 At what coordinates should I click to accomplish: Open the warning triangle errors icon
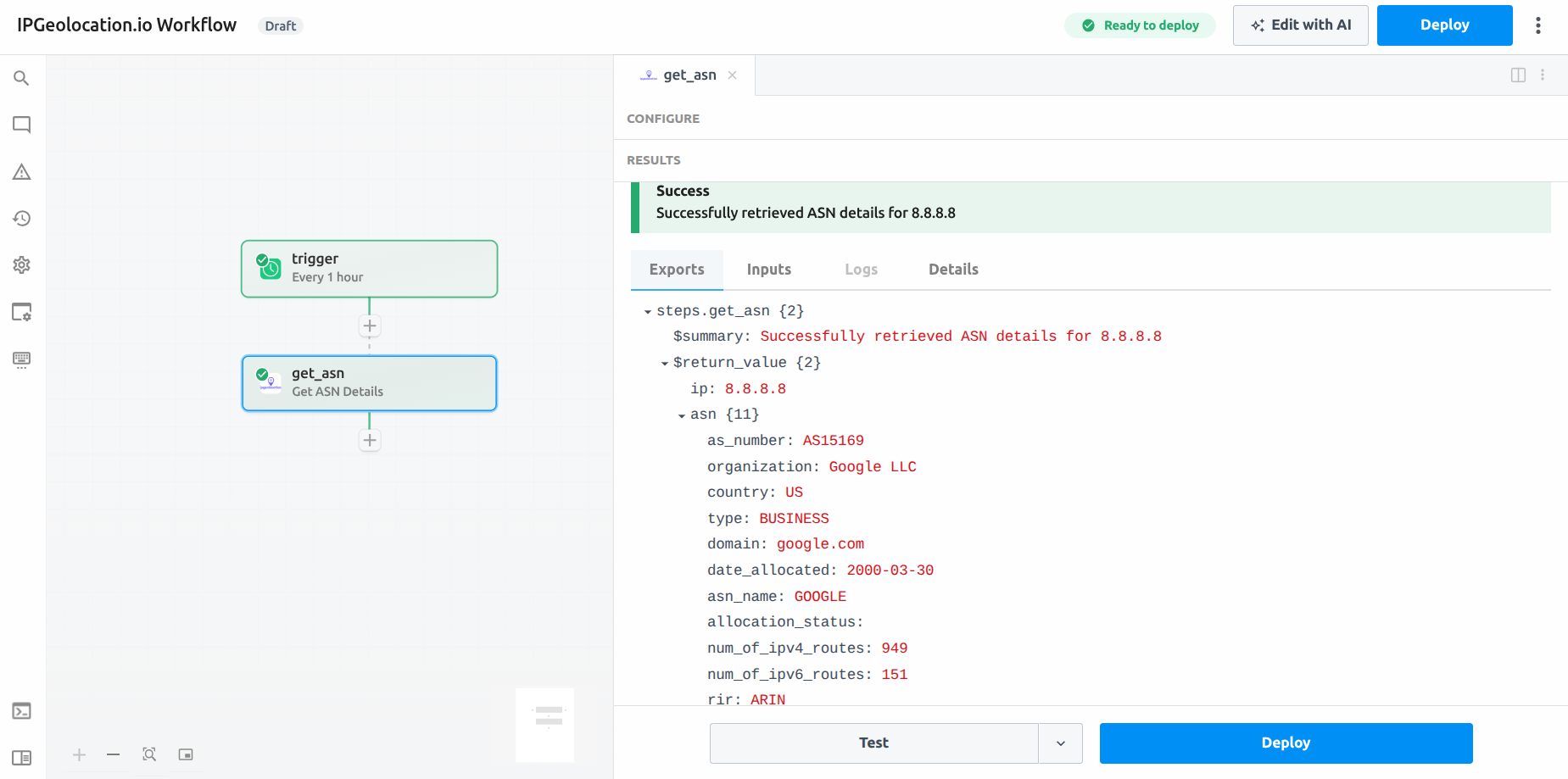click(22, 172)
